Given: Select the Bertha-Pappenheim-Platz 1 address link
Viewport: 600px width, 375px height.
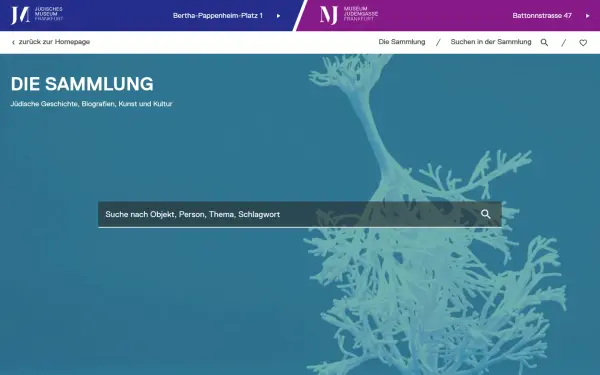Looking at the screenshot, I should 218,16.
